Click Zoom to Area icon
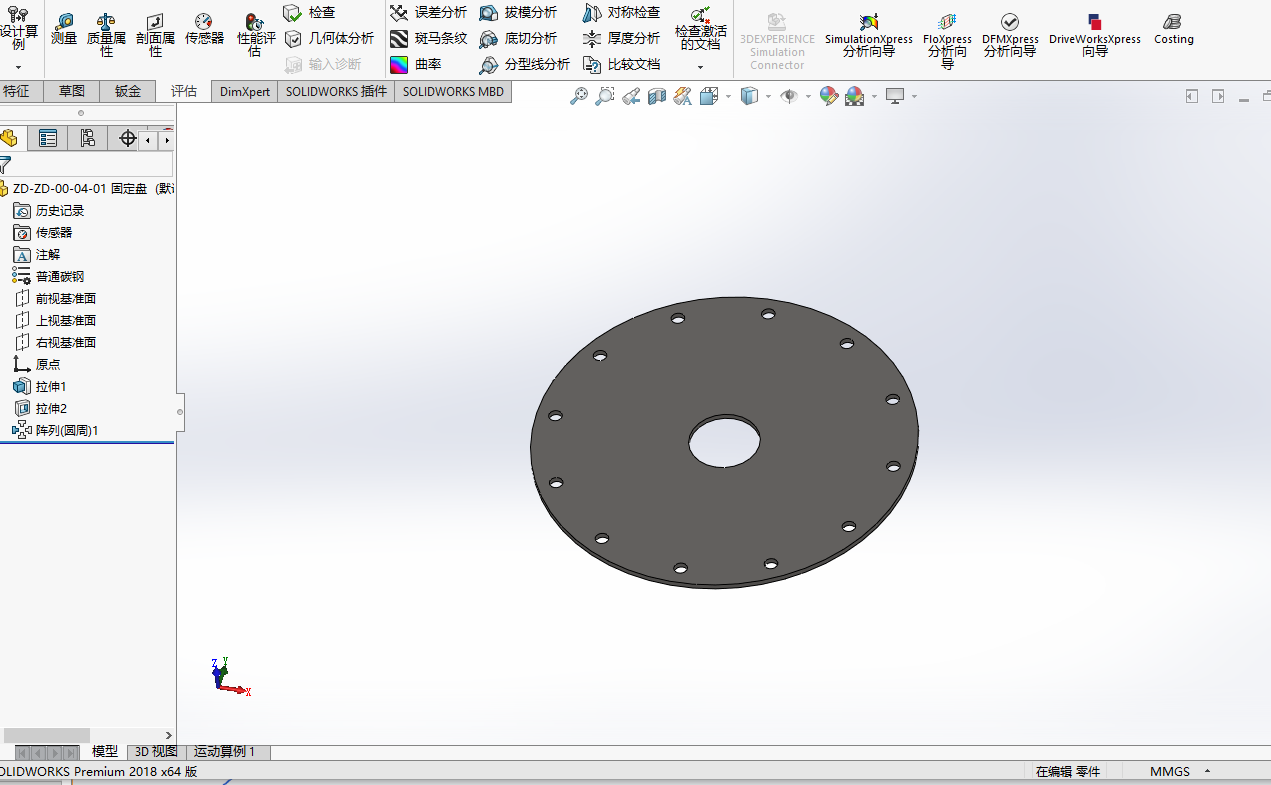 [x=604, y=96]
